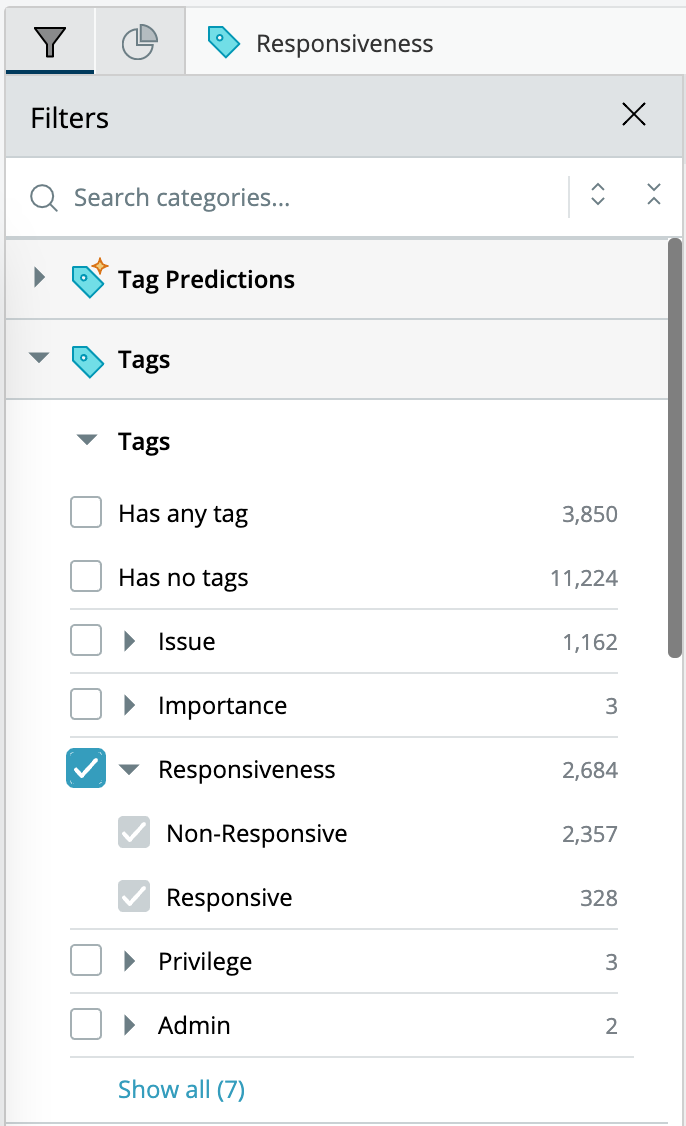Click the Show all (7) link
The image size is (686, 1126).
pyautogui.click(x=182, y=1089)
